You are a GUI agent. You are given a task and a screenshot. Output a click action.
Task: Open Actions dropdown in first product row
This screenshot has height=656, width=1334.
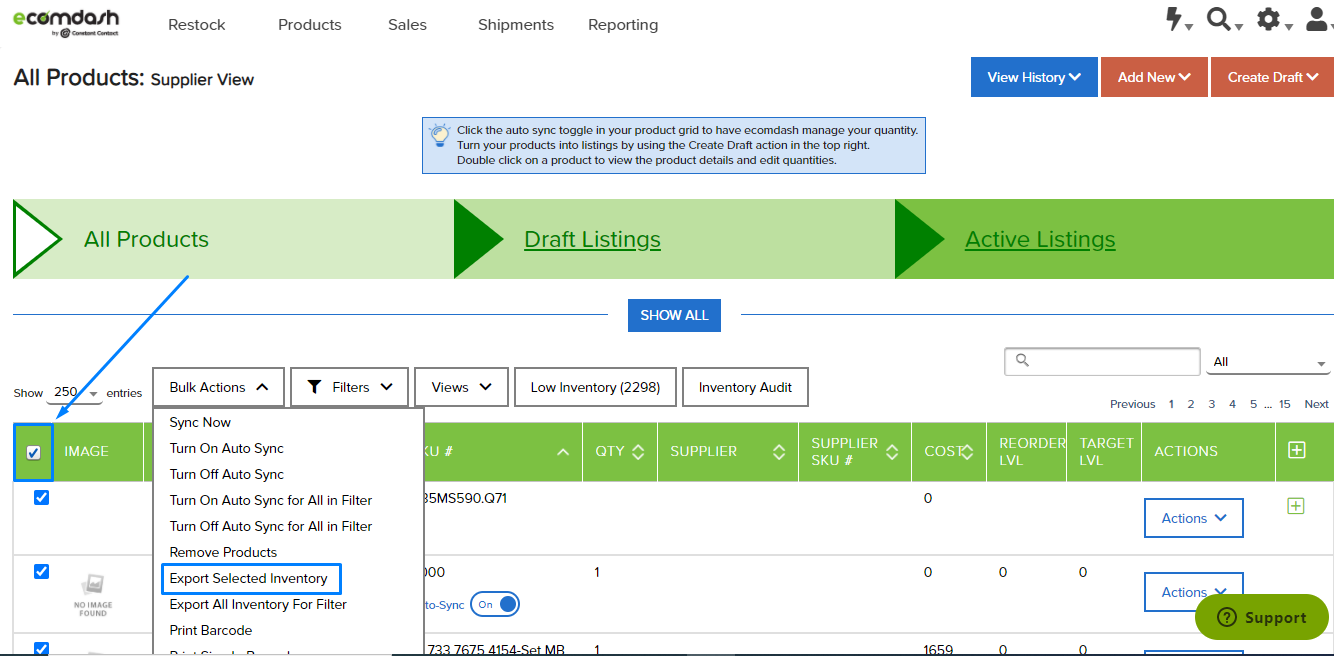coord(1193,518)
